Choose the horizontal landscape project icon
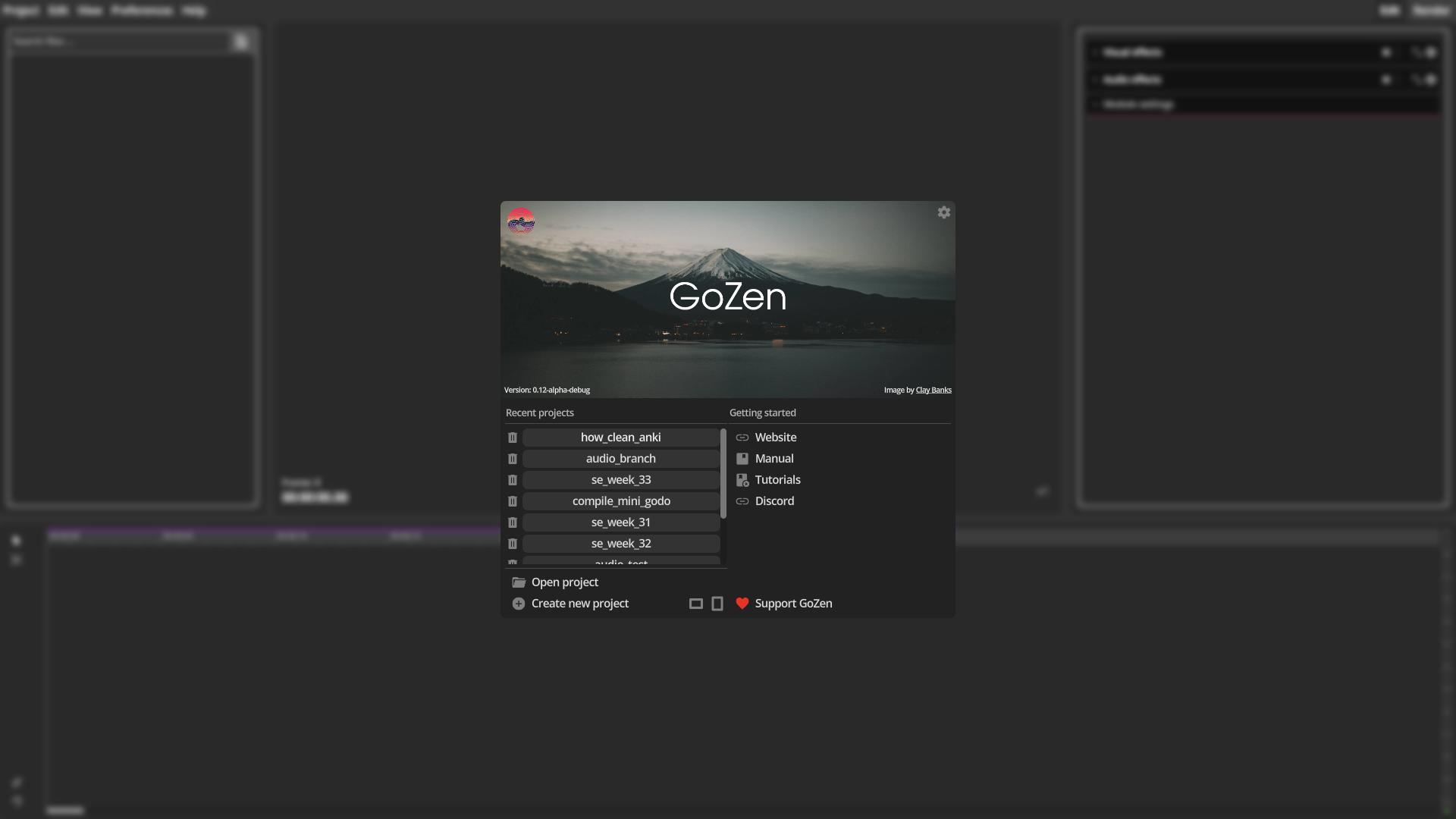This screenshot has height=819, width=1456. 696,604
